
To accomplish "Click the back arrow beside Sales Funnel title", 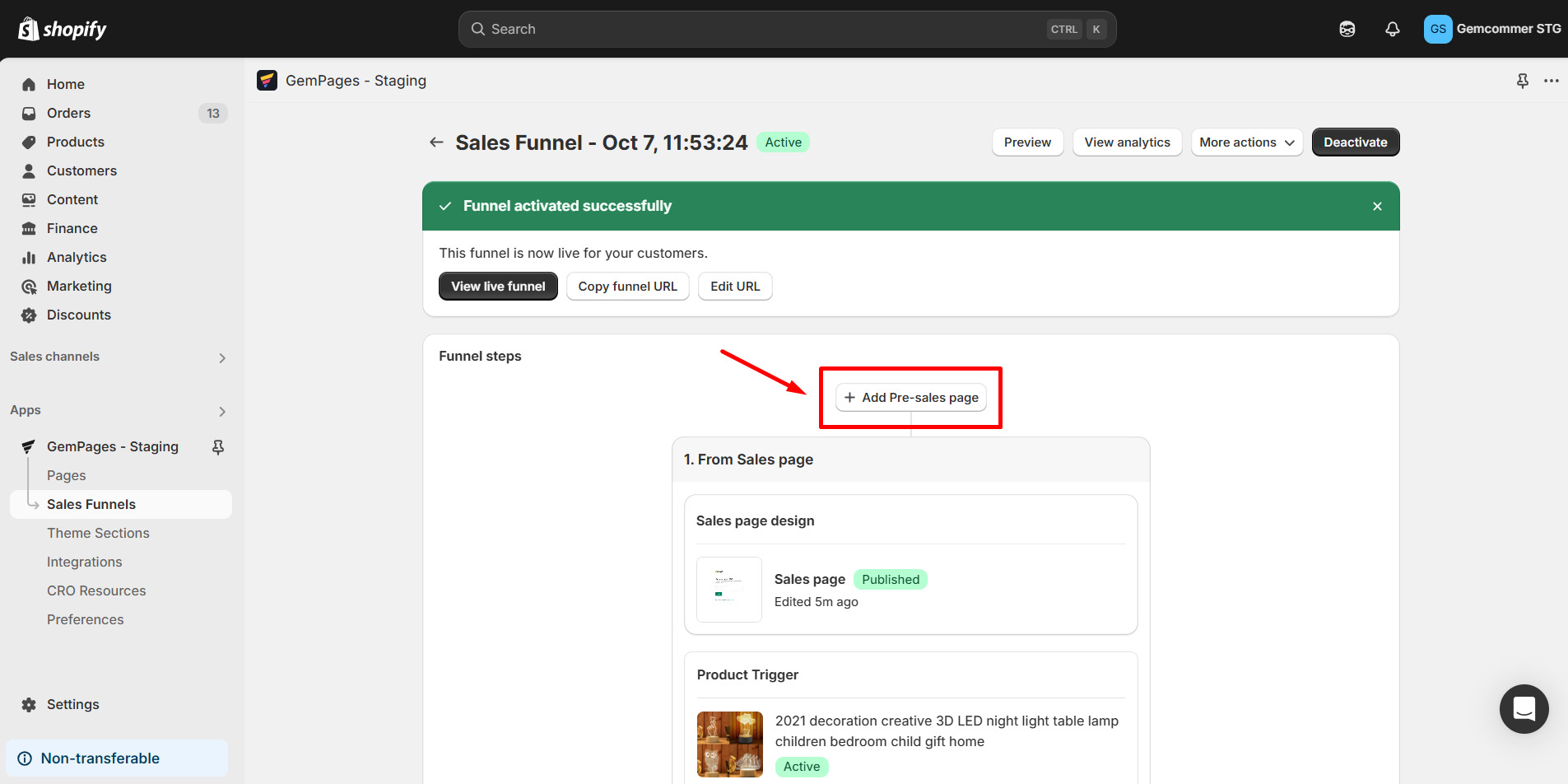I will coord(436,142).
